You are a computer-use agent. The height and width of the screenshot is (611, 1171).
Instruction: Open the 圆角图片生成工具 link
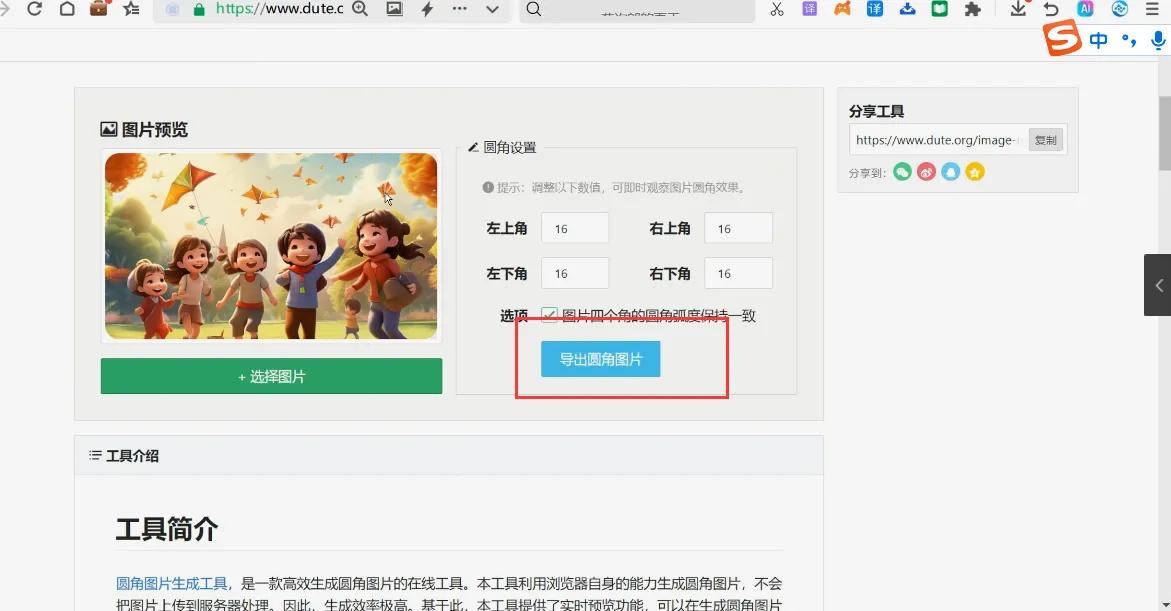tap(157, 585)
